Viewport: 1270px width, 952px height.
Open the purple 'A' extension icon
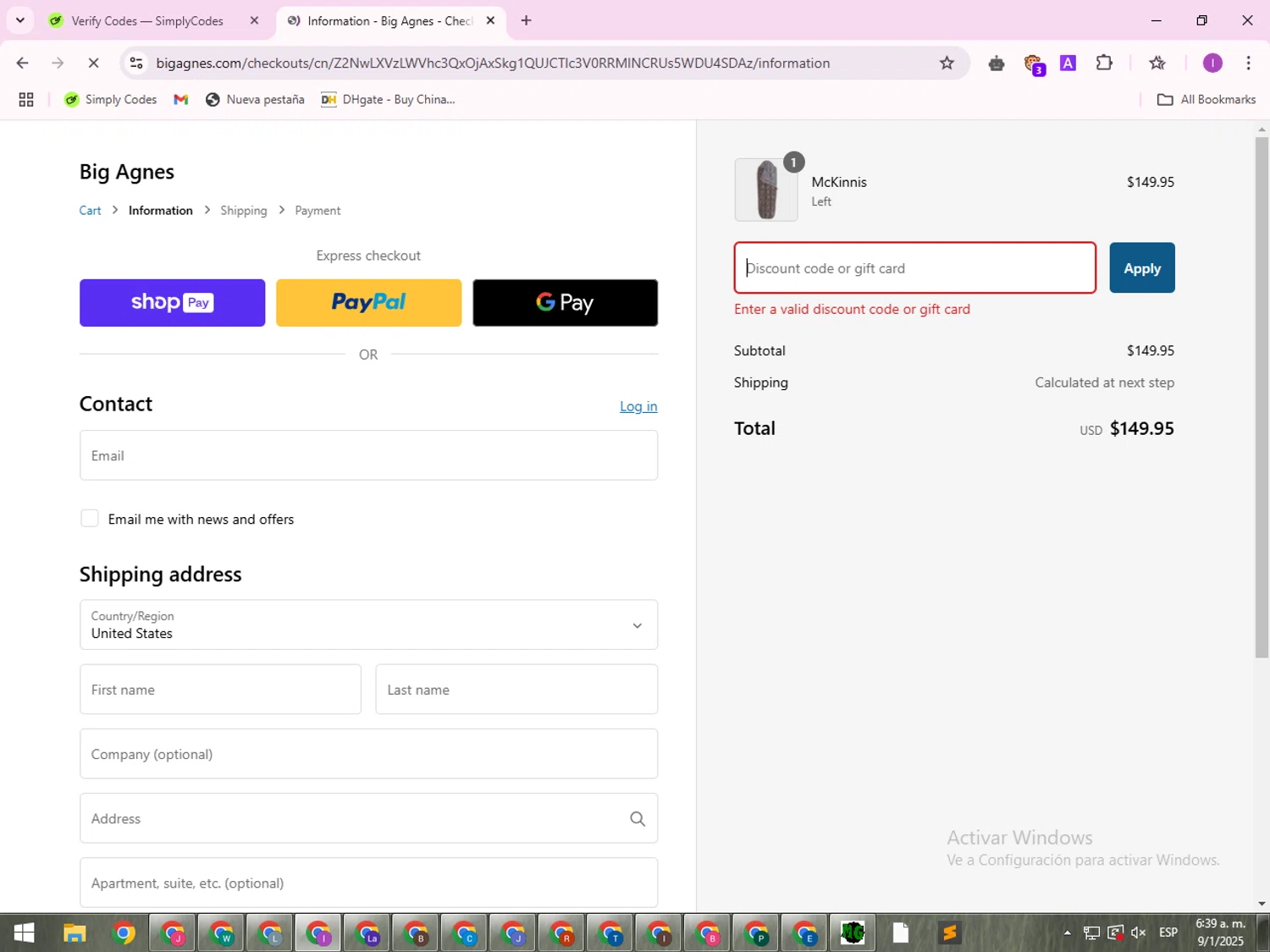click(1068, 63)
